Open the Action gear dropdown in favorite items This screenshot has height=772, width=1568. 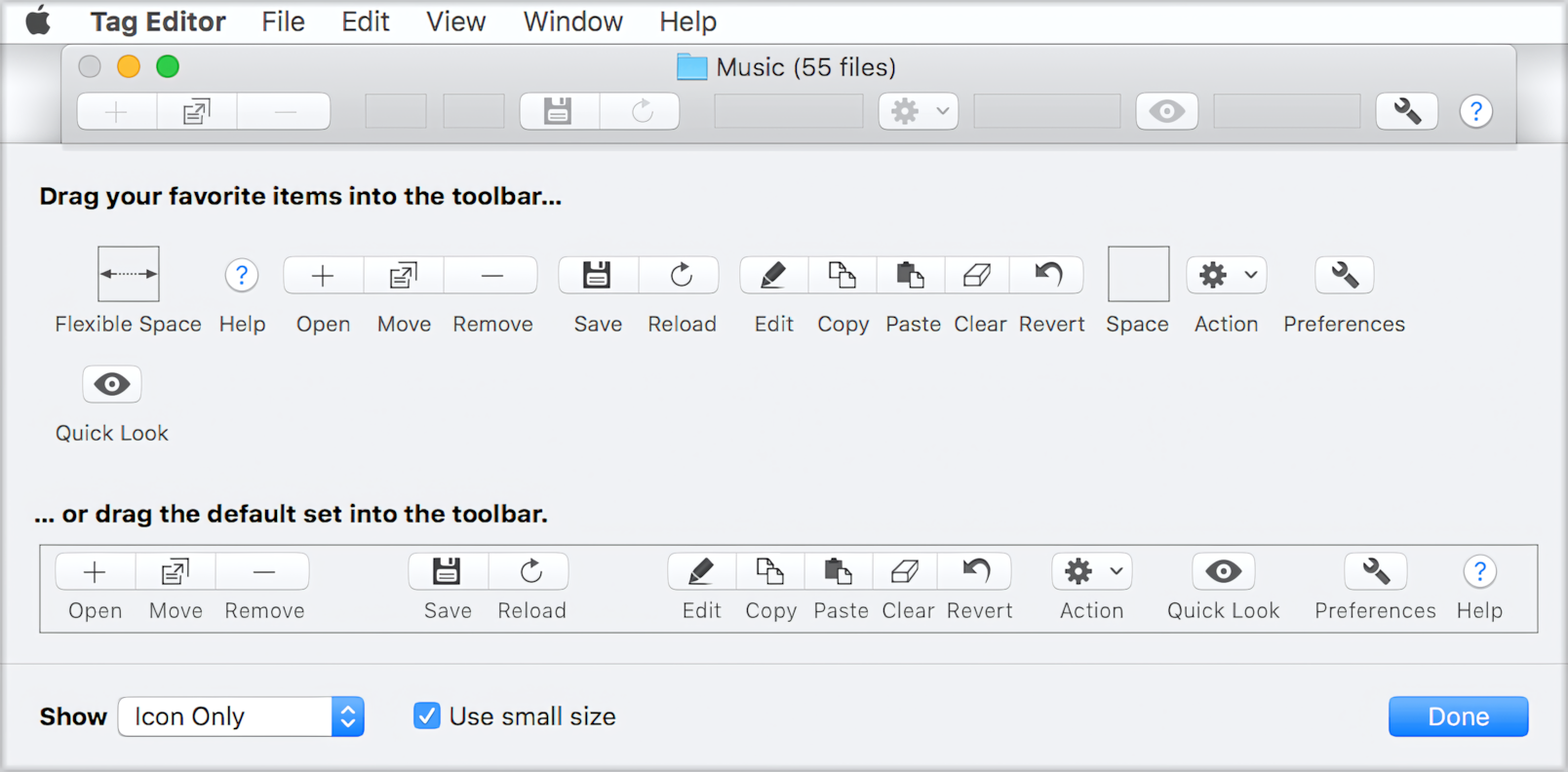[1227, 276]
